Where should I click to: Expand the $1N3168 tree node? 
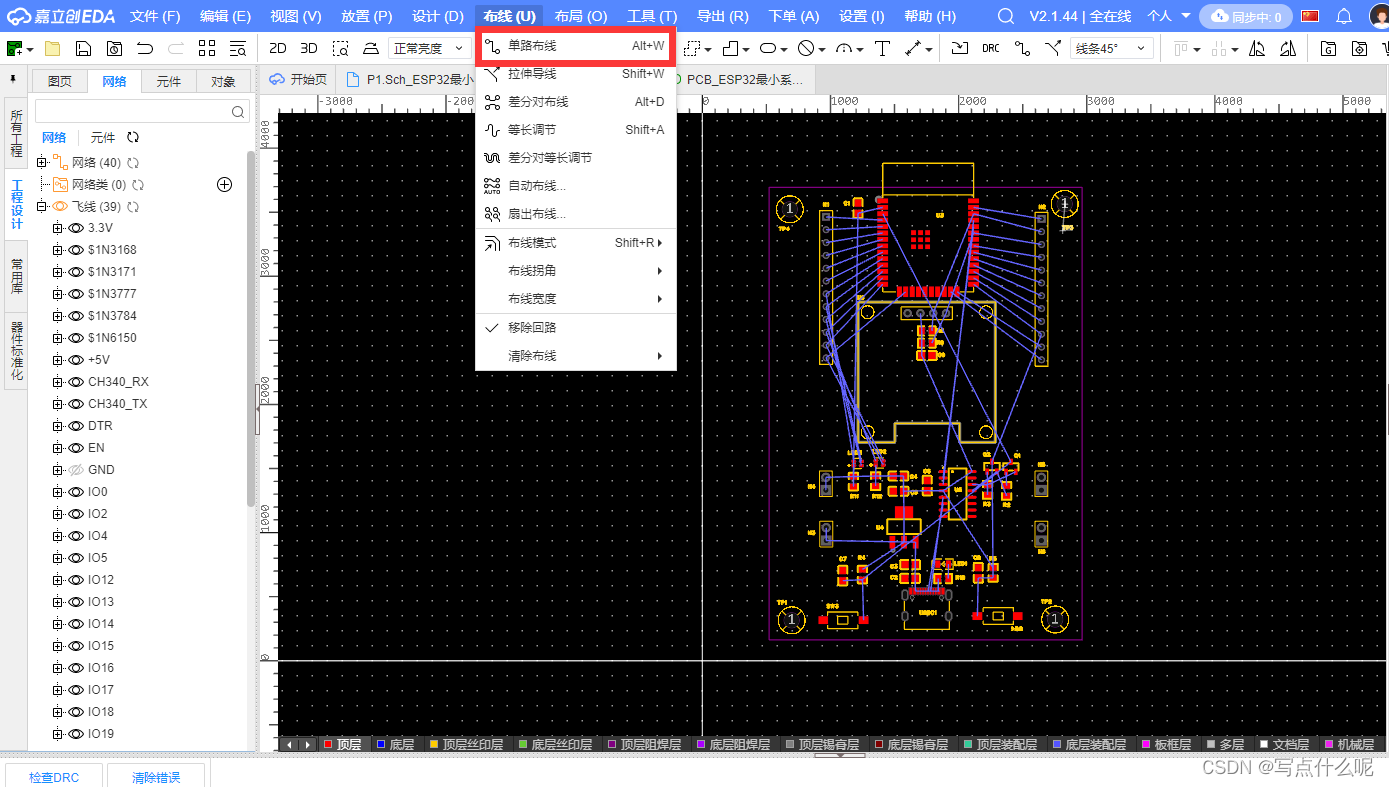(58, 250)
